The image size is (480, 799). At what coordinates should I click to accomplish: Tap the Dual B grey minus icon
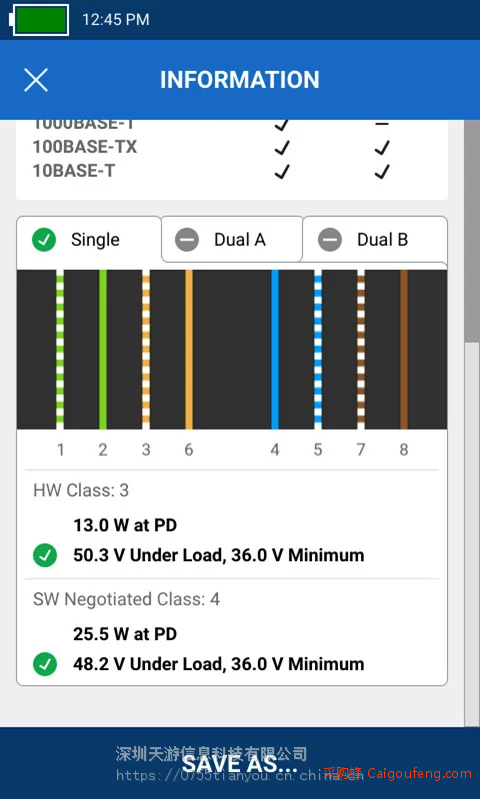330,239
